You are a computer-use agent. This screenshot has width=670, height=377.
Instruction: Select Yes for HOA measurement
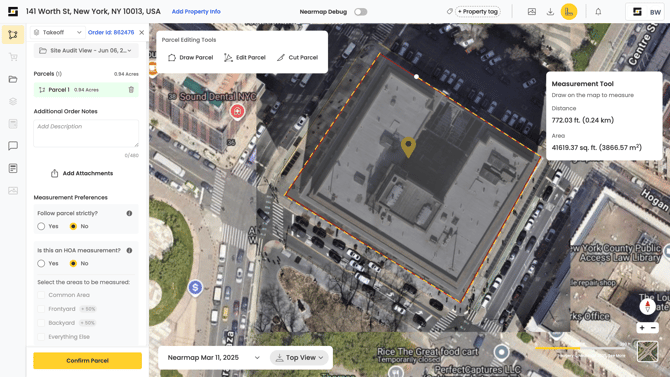pyautogui.click(x=41, y=263)
